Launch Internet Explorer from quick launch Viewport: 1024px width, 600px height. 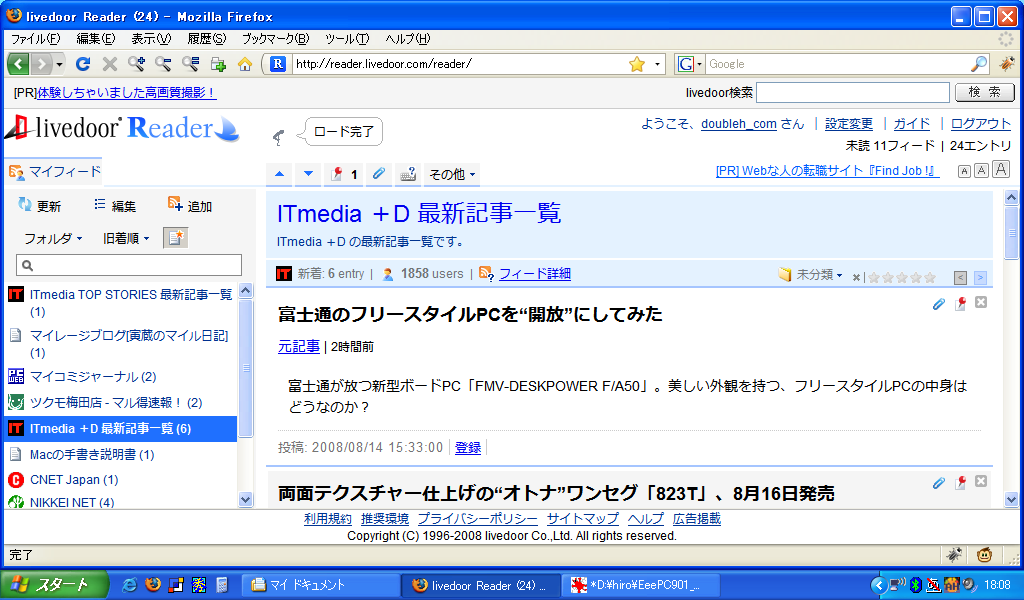point(129,585)
